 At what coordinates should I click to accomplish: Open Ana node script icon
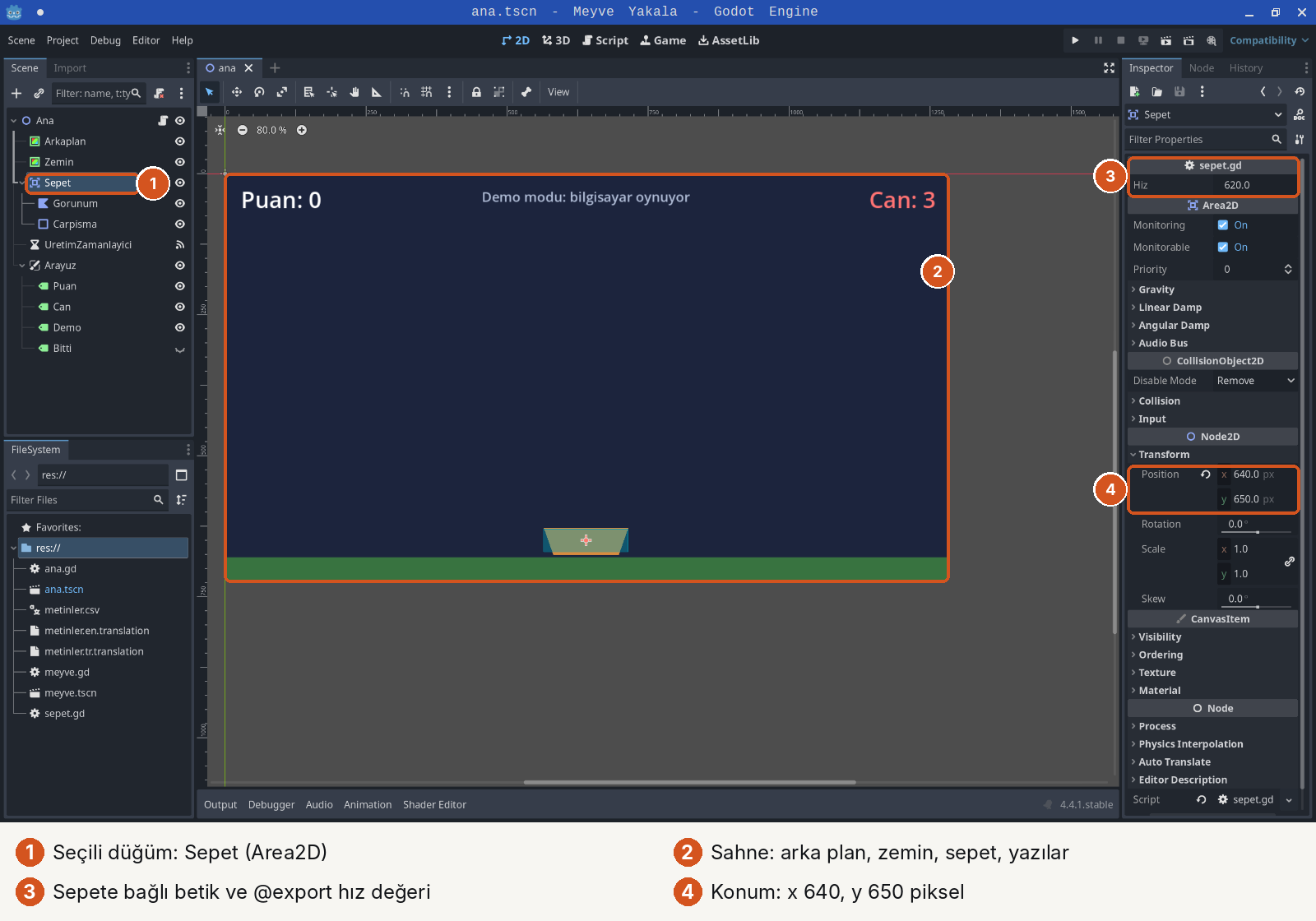(163, 121)
